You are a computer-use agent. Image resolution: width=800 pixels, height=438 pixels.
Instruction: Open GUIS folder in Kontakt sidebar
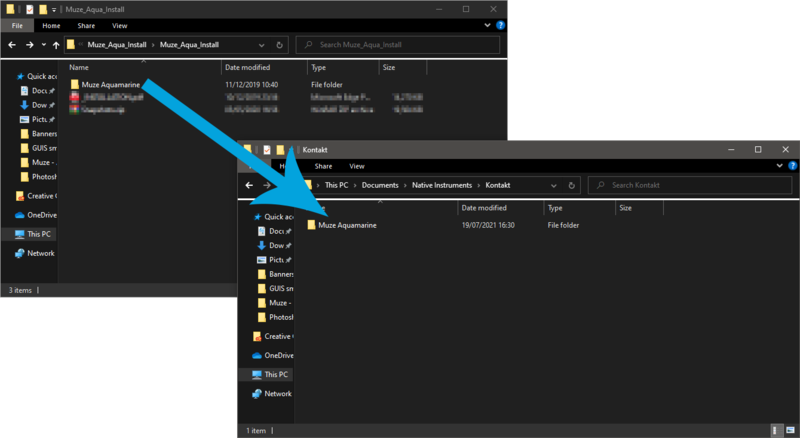point(275,288)
